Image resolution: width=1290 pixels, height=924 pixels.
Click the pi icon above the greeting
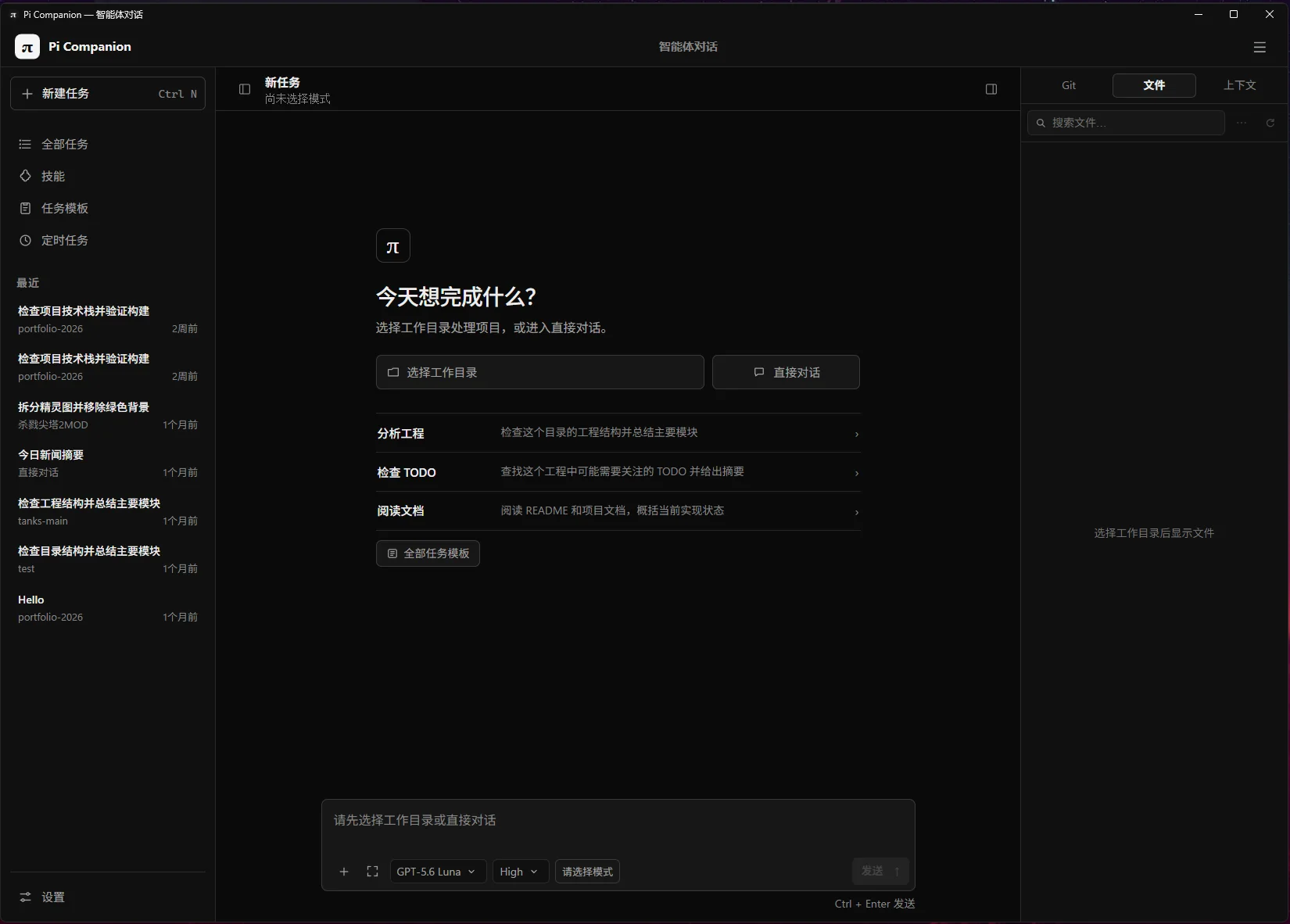click(x=393, y=245)
